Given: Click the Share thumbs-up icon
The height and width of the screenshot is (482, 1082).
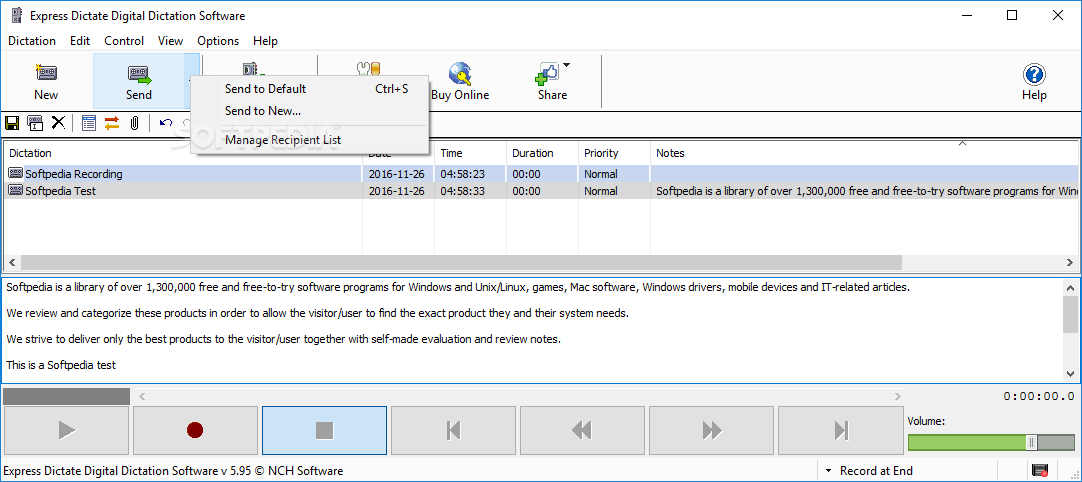Looking at the screenshot, I should (547, 73).
